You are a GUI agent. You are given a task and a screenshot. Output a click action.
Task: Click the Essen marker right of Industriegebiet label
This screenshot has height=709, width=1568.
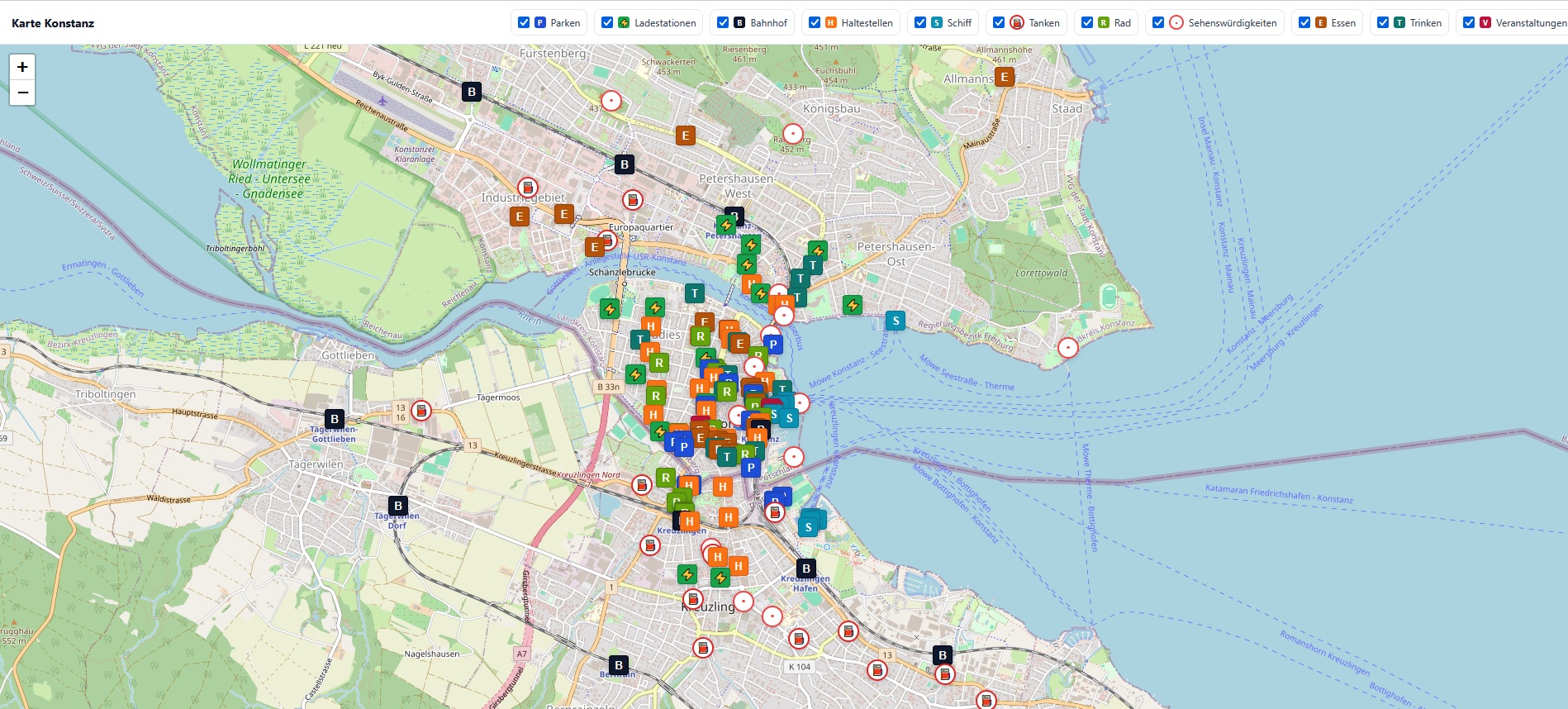(564, 215)
